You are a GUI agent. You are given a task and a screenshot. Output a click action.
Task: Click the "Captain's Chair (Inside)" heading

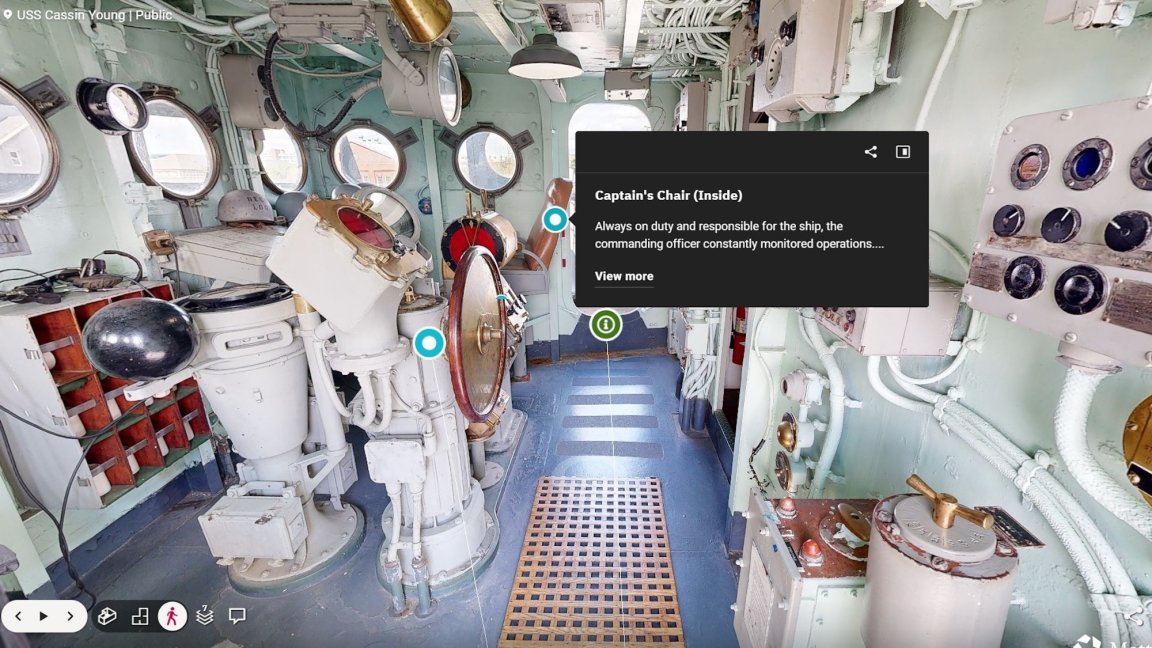(668, 195)
